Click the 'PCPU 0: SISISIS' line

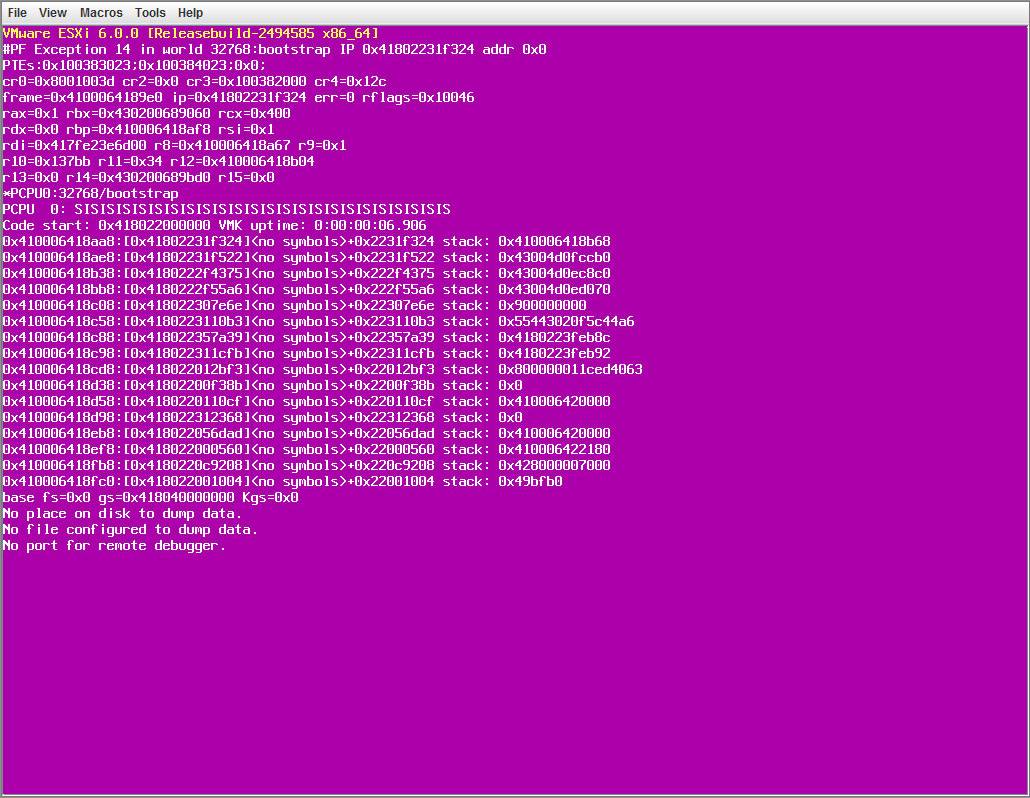(227, 210)
